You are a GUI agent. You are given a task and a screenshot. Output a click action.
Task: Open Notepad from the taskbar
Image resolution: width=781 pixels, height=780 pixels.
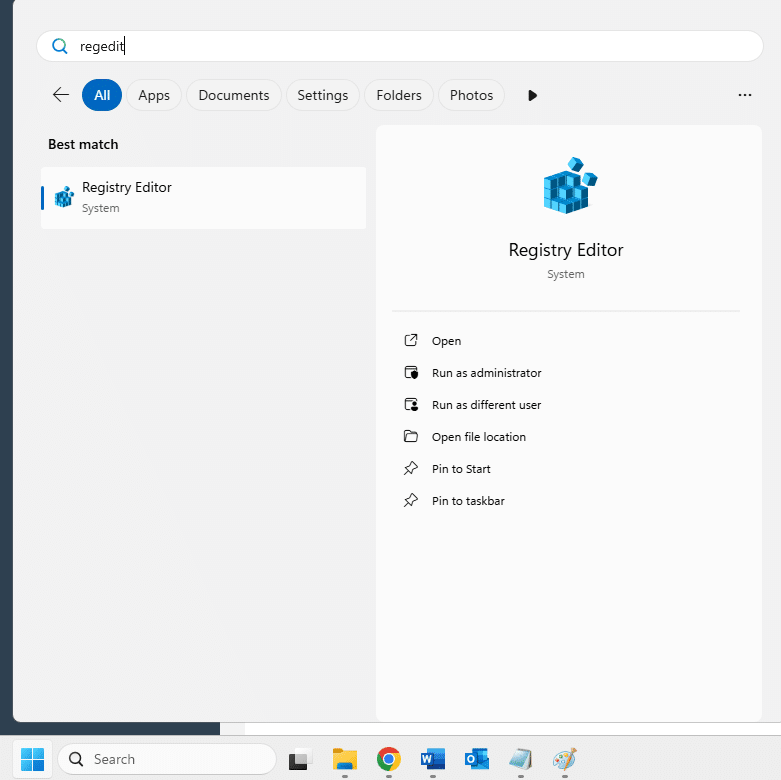[521, 759]
